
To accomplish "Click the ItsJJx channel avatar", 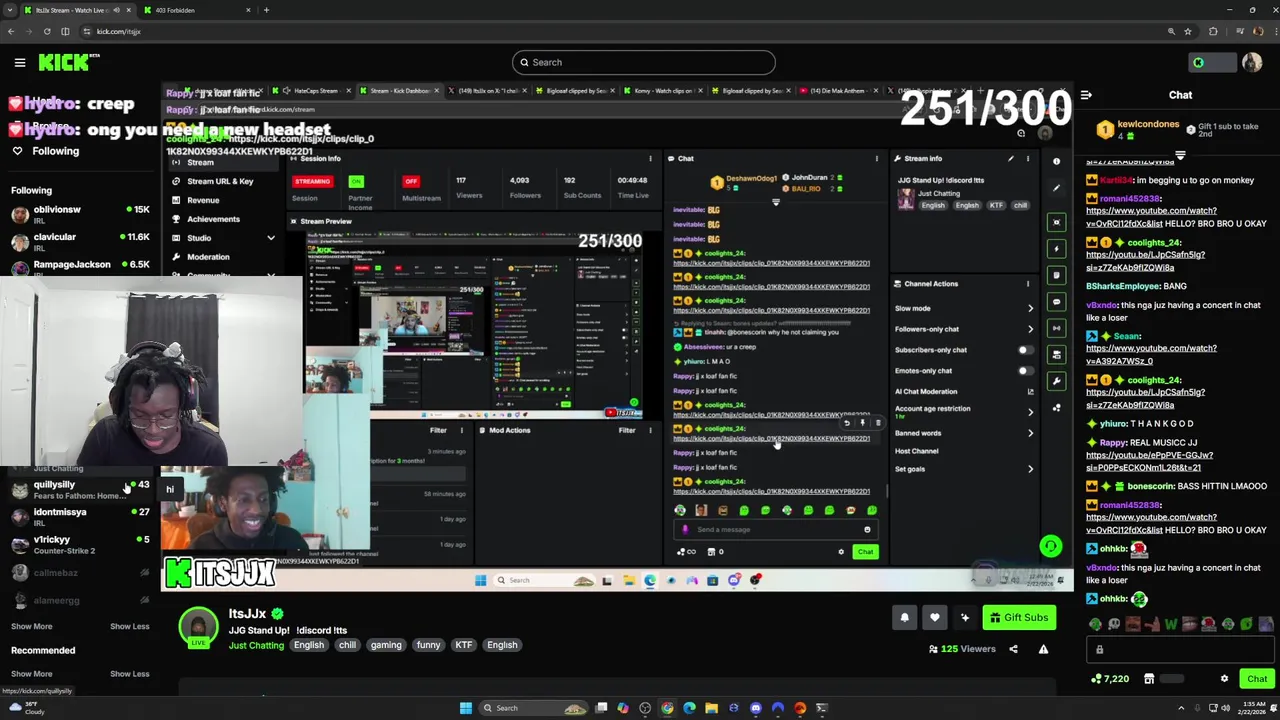I will tap(198, 626).
